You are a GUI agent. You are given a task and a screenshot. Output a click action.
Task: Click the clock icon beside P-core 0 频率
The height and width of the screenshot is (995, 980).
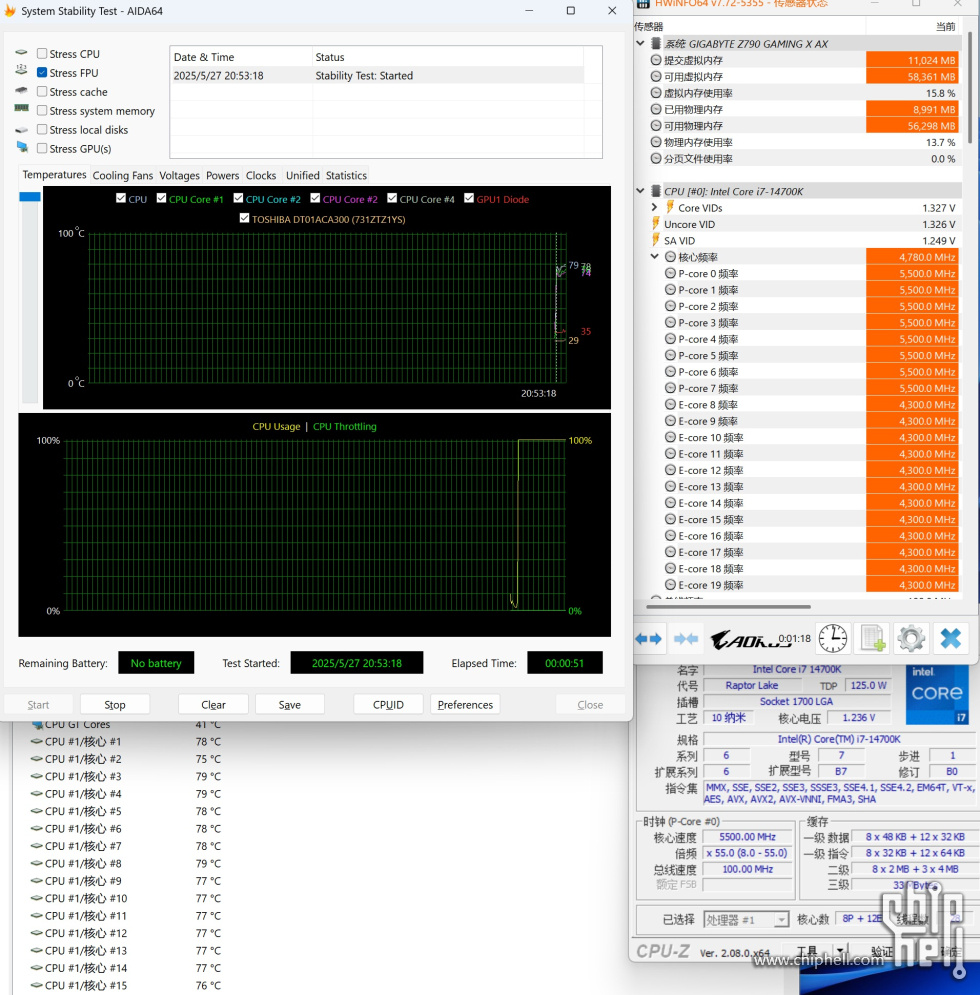(x=670, y=273)
